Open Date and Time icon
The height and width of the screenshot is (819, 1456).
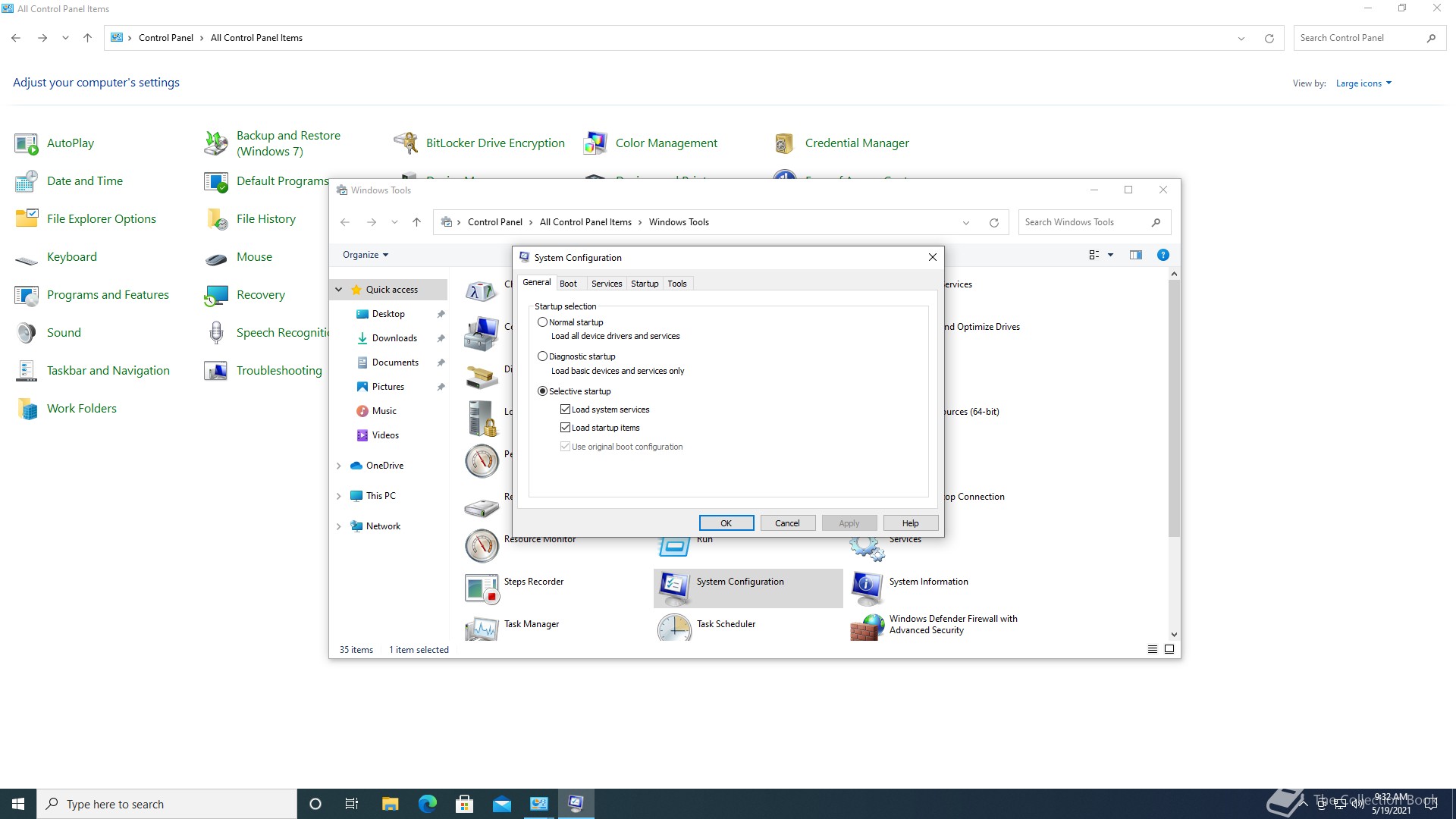point(27,181)
